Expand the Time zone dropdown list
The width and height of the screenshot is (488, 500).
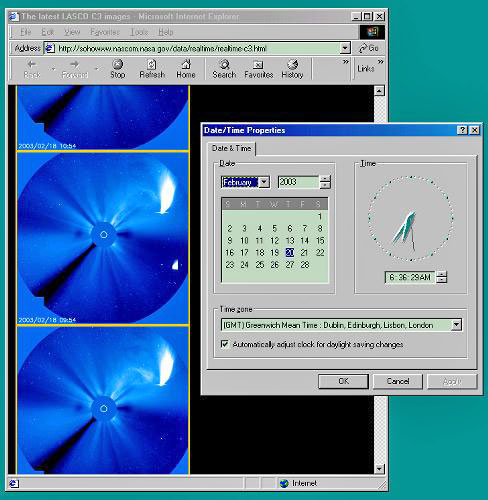(457, 324)
